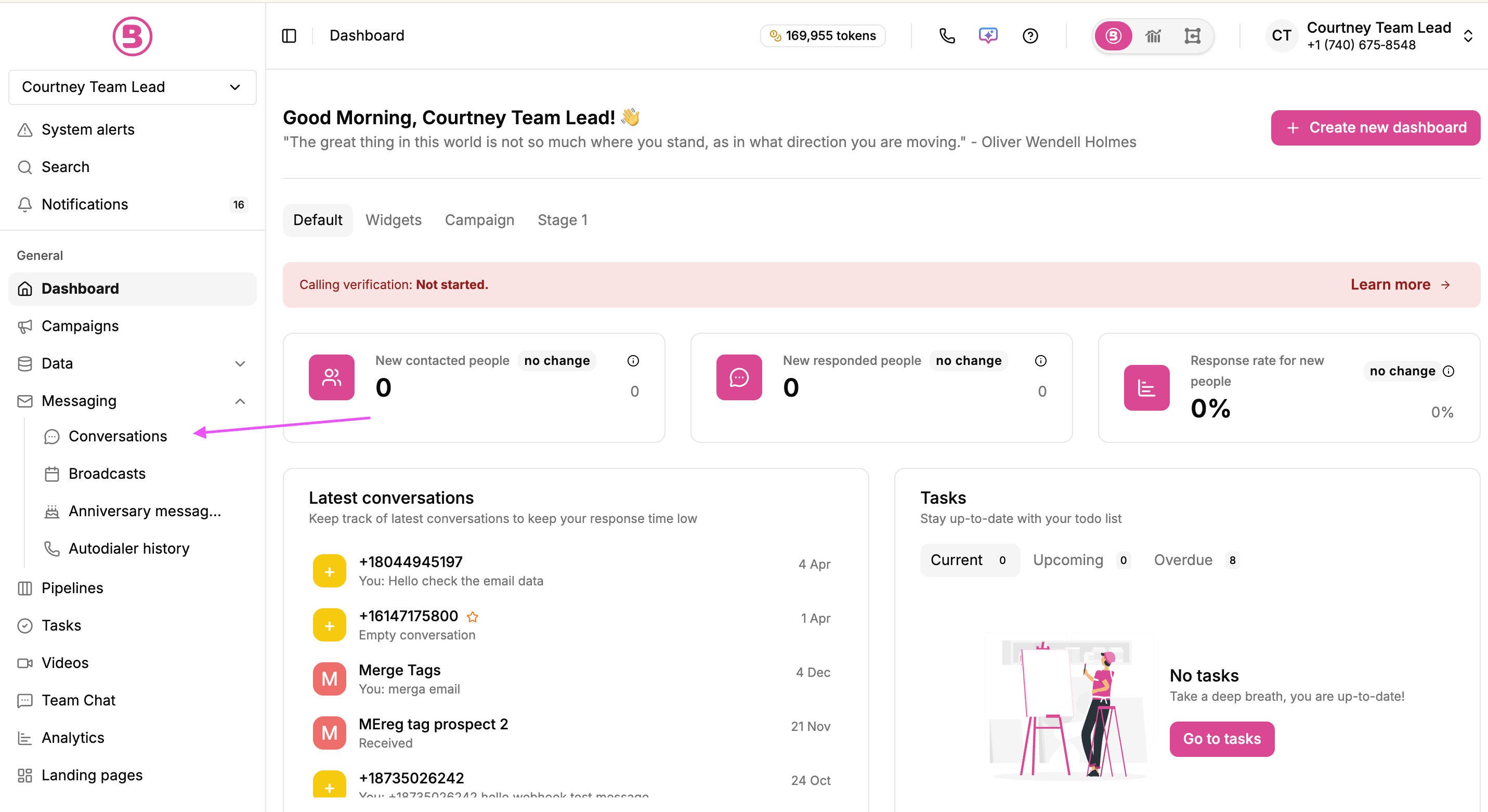Viewport: 1488px width, 812px height.
Task: Click the star icon next to +16147175800
Action: point(473,618)
